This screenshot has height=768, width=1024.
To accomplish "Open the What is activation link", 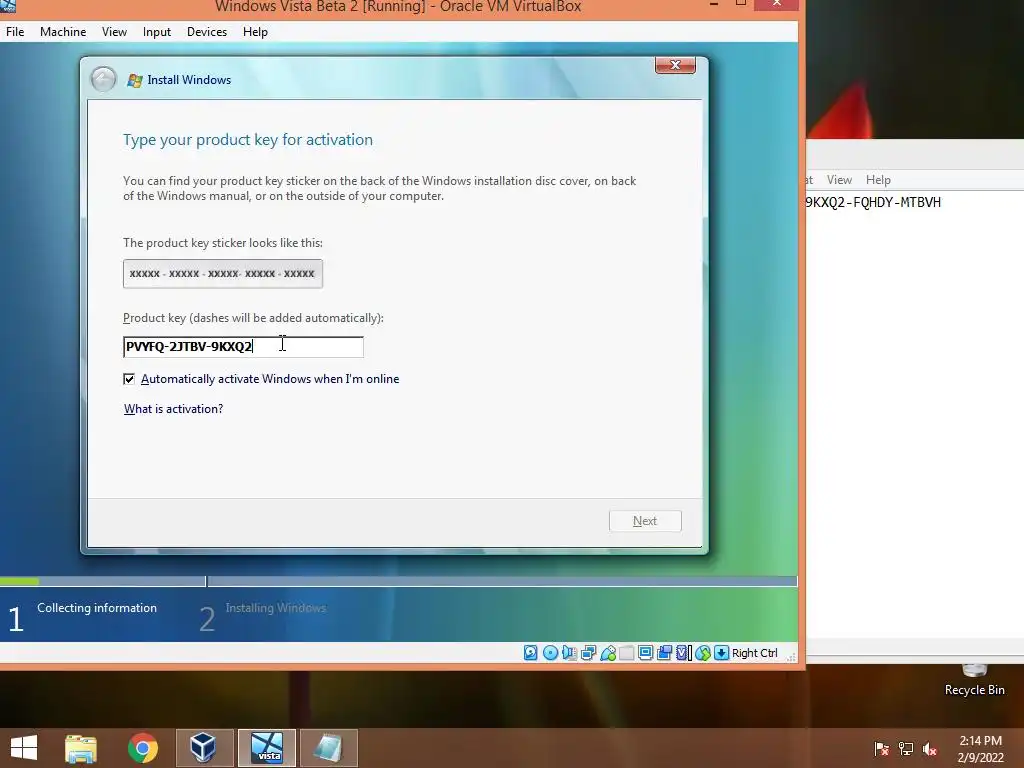I will (x=174, y=409).
